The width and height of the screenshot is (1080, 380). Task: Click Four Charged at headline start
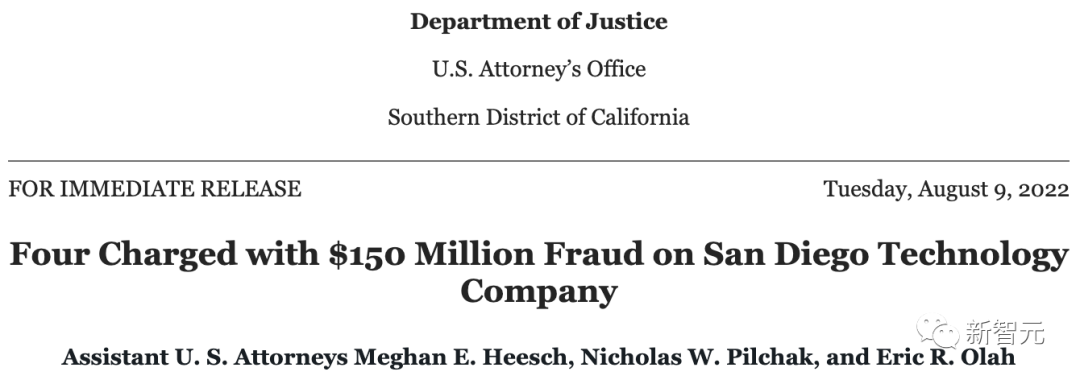tap(123, 255)
